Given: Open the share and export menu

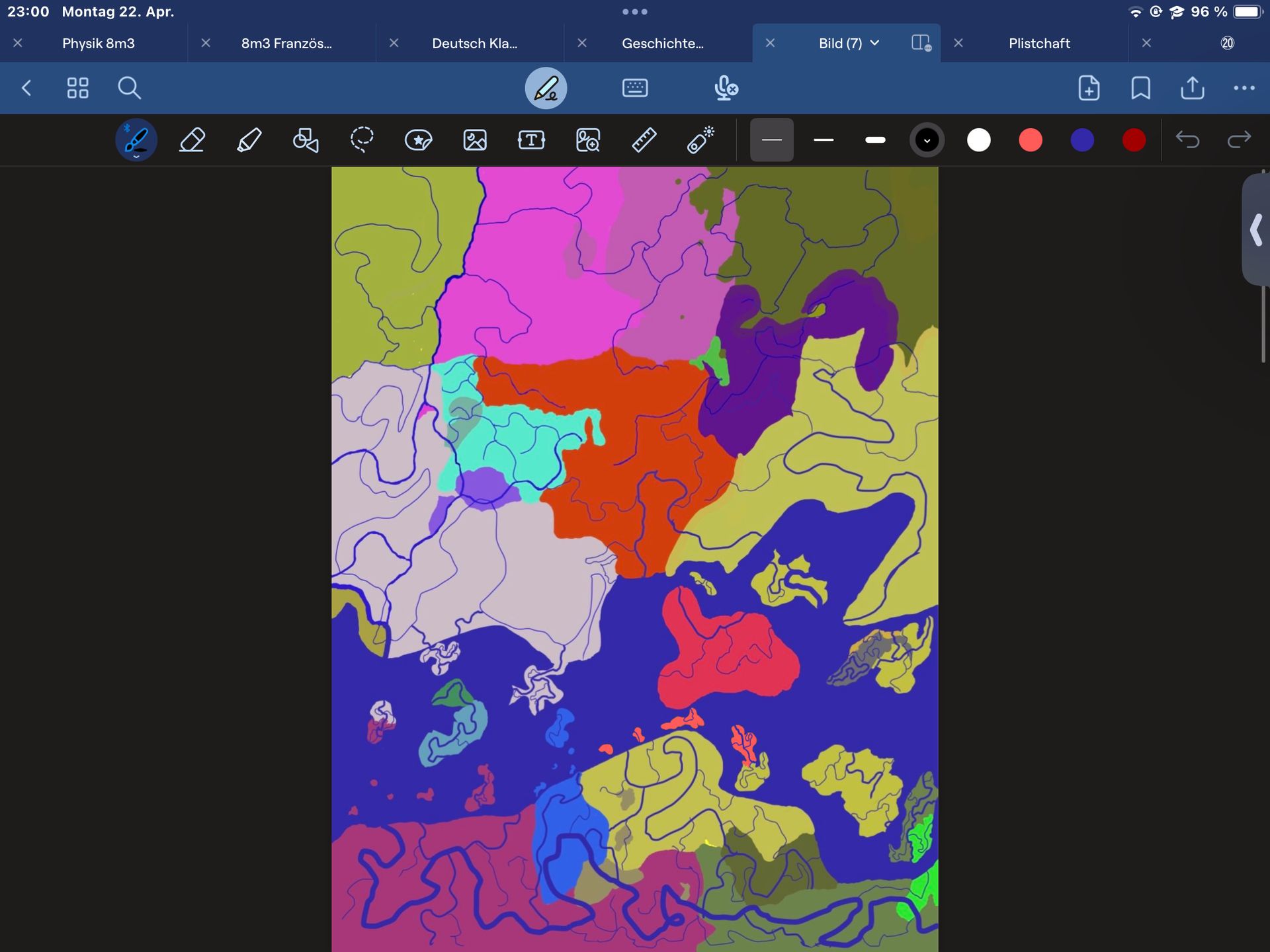Looking at the screenshot, I should click(x=1192, y=88).
